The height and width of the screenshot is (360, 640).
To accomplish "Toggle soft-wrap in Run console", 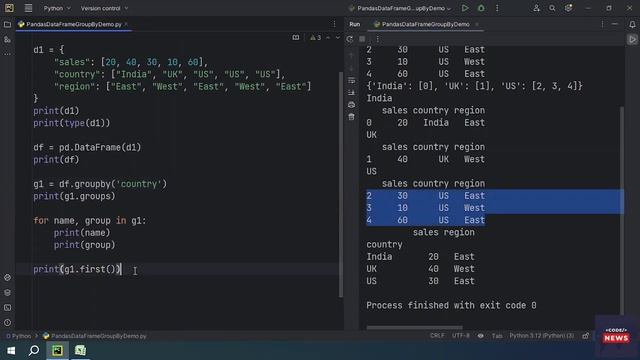I will pos(351,81).
